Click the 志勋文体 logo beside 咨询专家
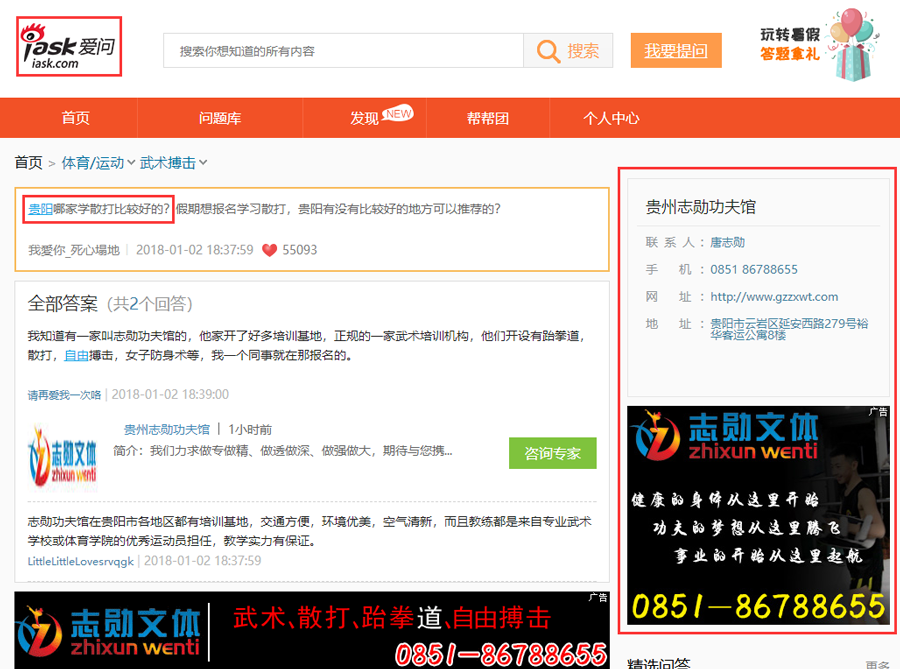The image size is (900, 669). pos(63,458)
